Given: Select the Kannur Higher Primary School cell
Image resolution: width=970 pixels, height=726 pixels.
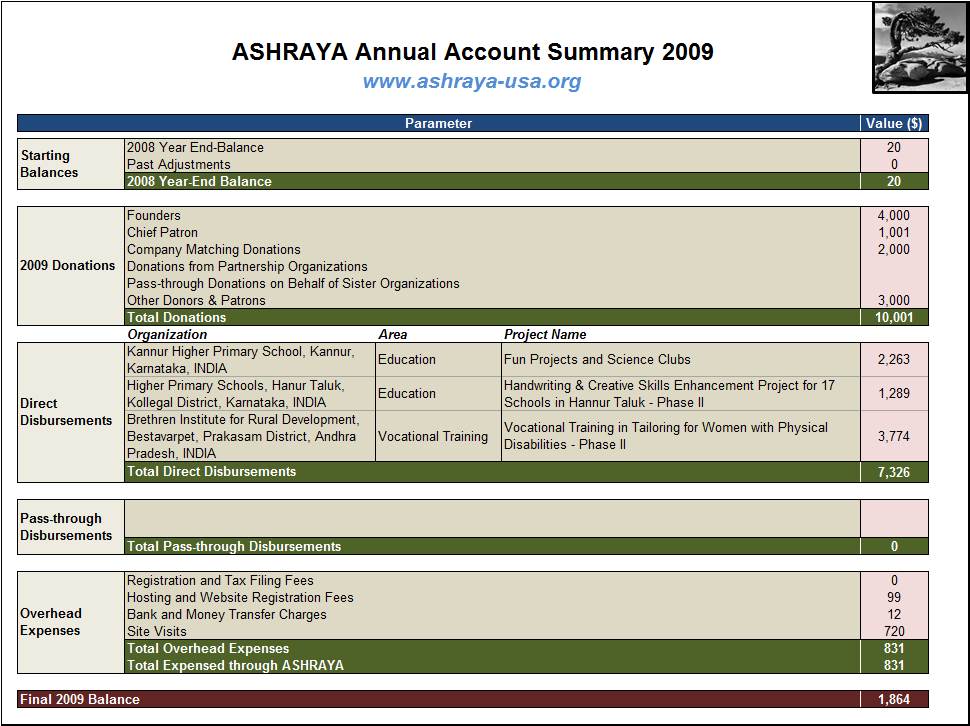Looking at the screenshot, I should click(250, 360).
